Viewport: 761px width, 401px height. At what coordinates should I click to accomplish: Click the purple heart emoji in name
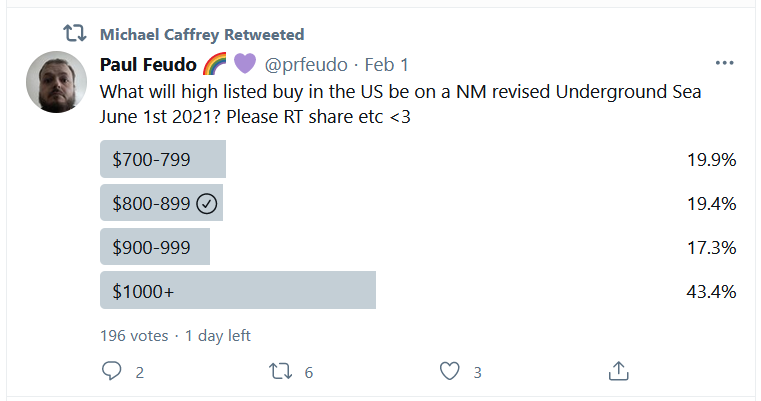[x=245, y=64]
